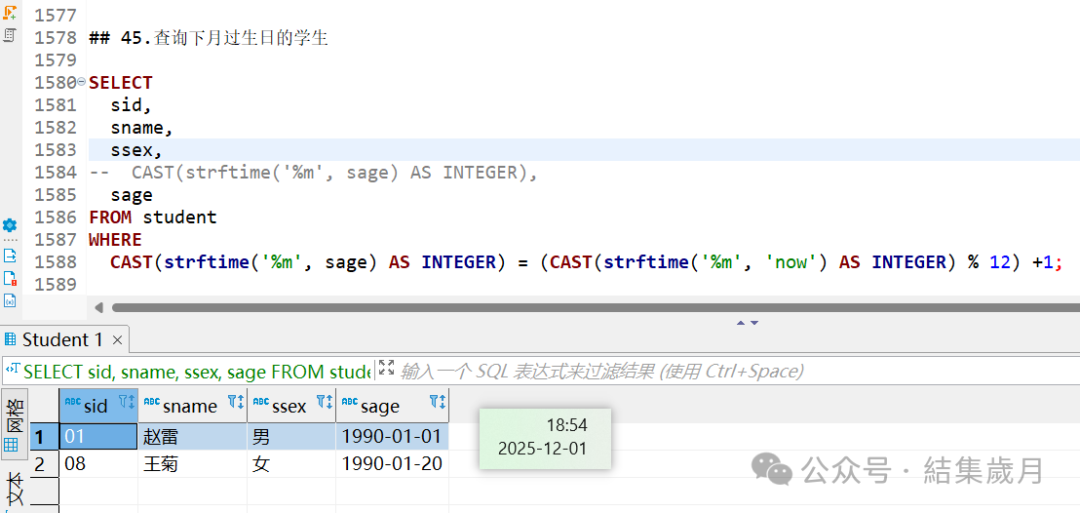Click the filter/sort icon in sage column
The width and height of the screenshot is (1080, 513).
pos(437,402)
